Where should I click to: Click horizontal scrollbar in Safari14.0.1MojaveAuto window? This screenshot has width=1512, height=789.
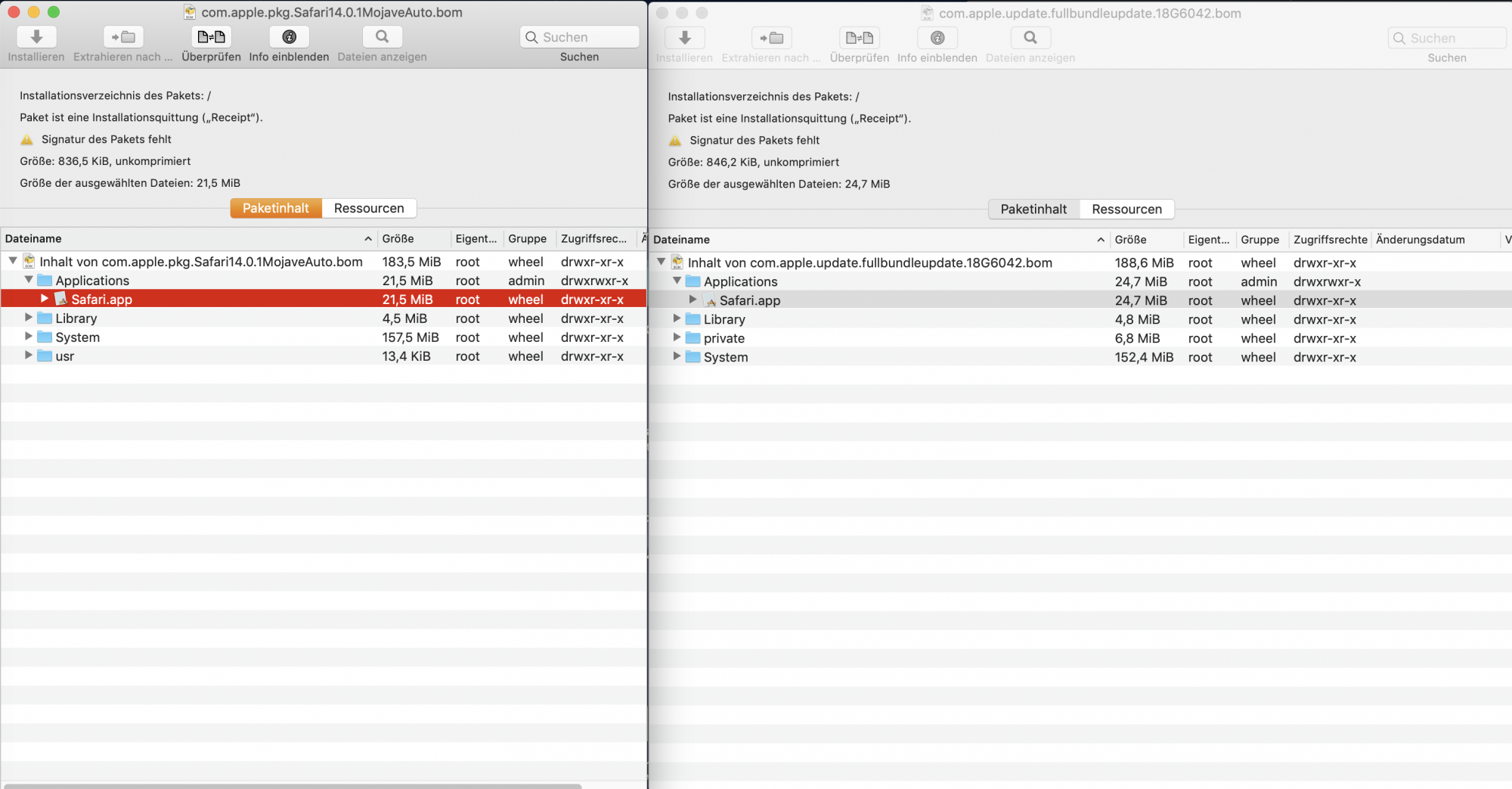point(293,786)
